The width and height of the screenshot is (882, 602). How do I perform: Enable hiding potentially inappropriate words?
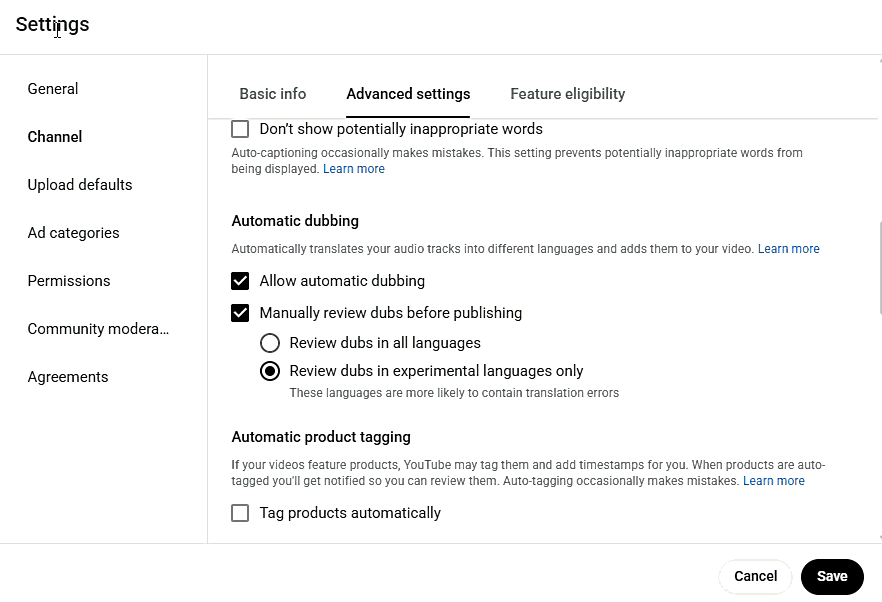pyautogui.click(x=240, y=128)
